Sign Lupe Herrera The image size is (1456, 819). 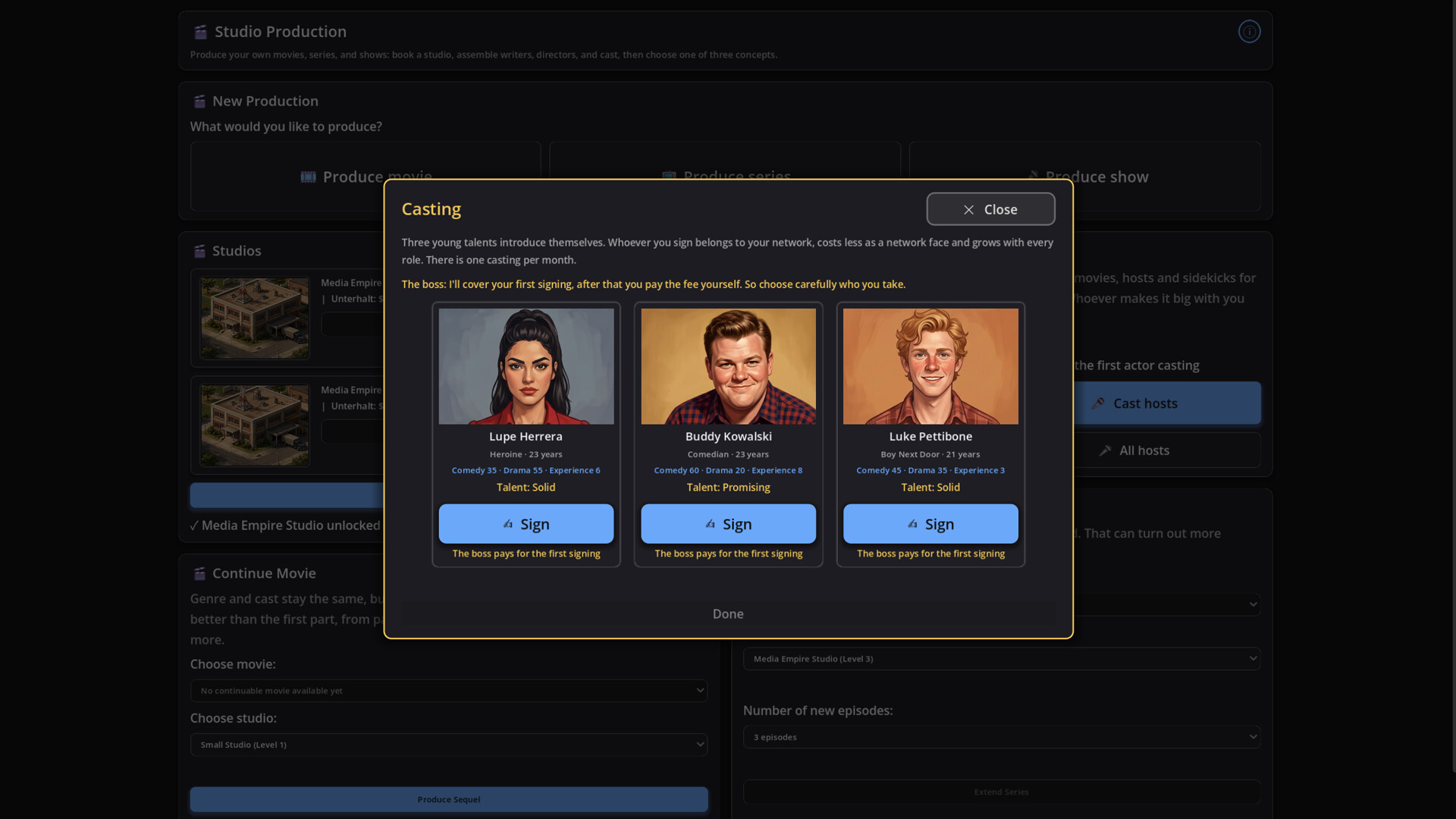click(526, 524)
